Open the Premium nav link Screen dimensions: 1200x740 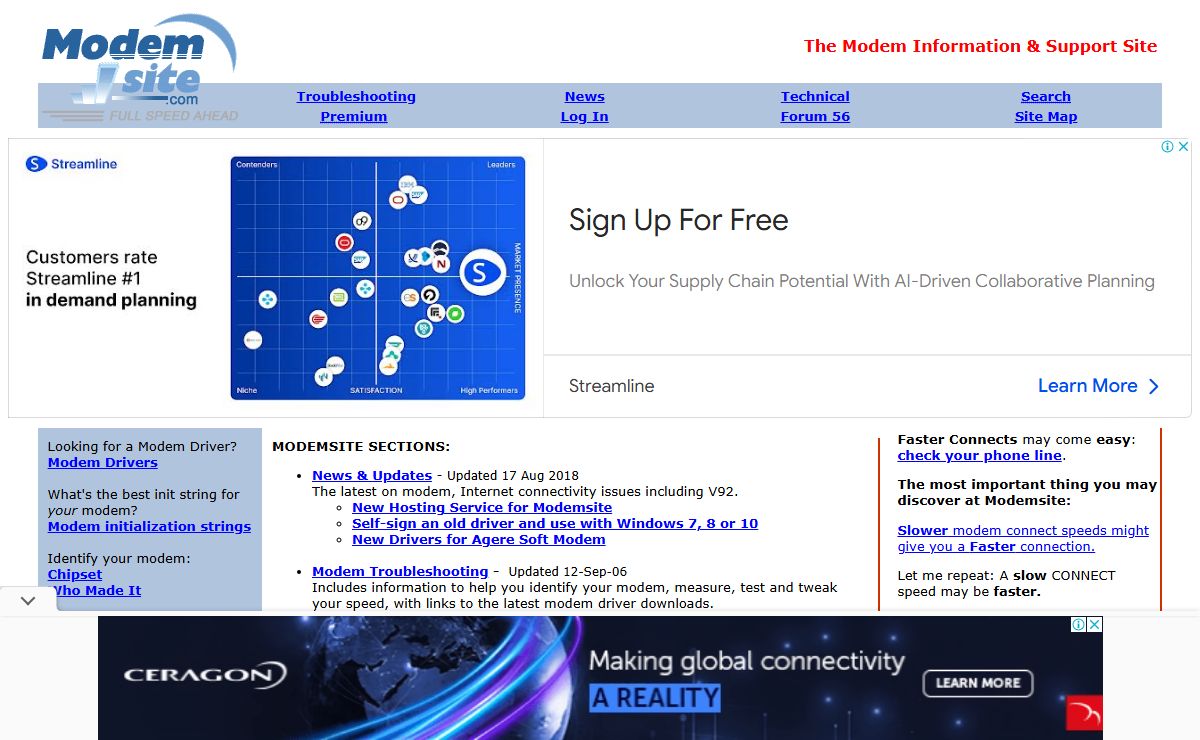354,117
